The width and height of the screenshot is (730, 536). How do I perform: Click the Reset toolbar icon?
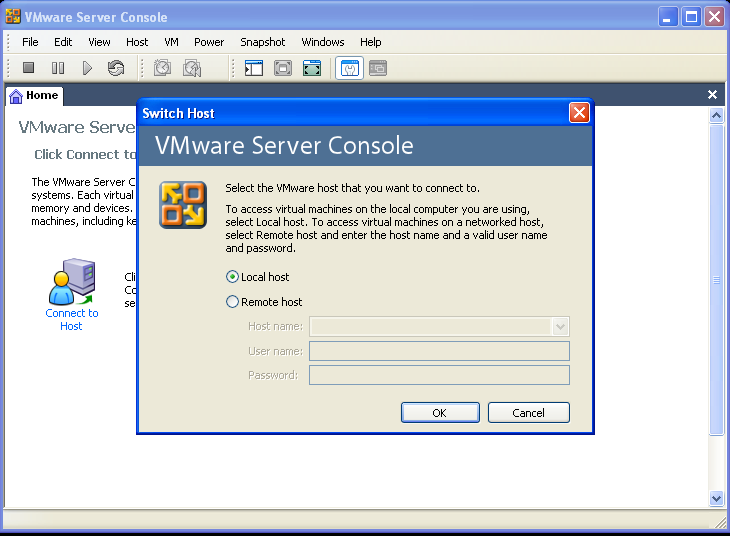[116, 68]
